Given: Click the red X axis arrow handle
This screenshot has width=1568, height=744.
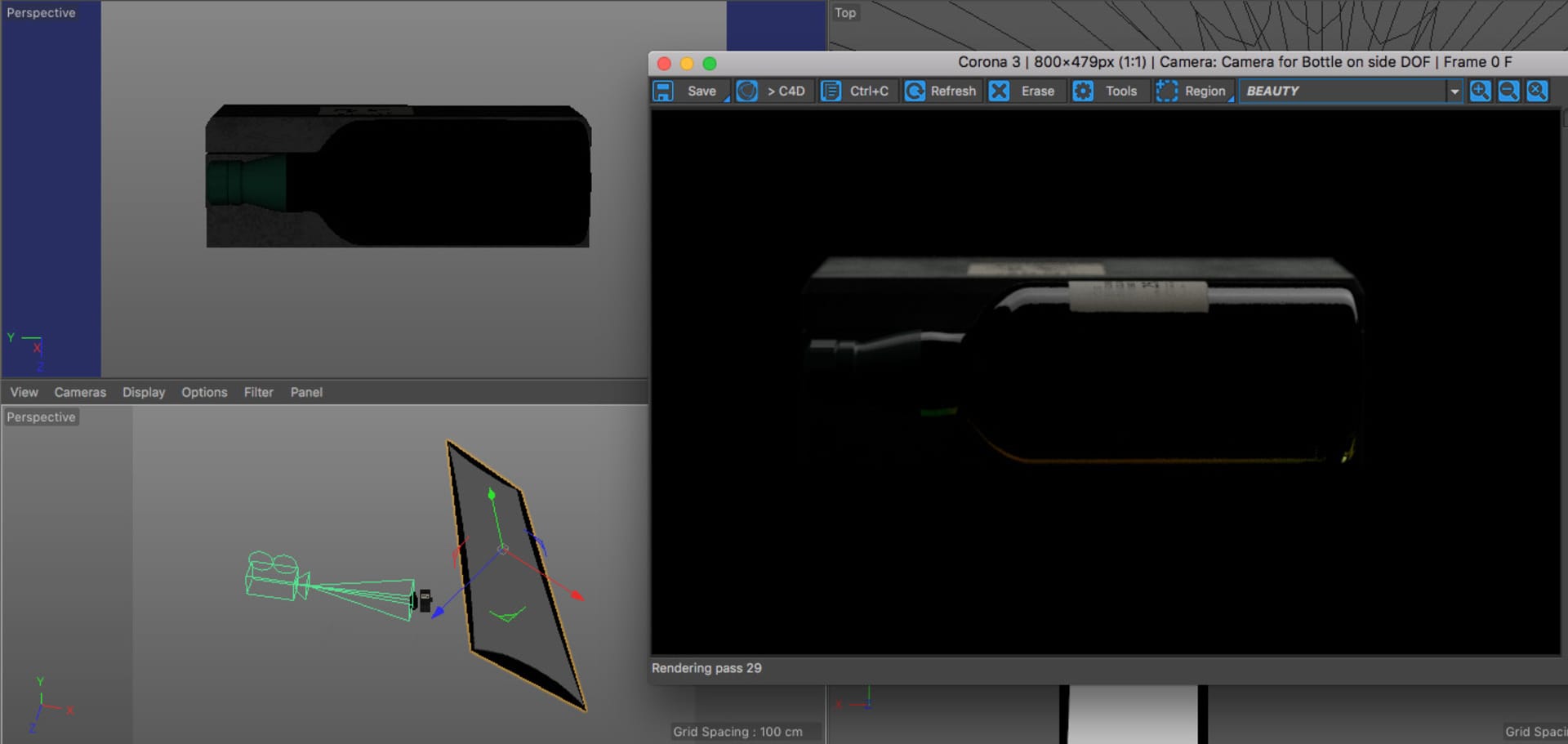Looking at the screenshot, I should point(577,595).
